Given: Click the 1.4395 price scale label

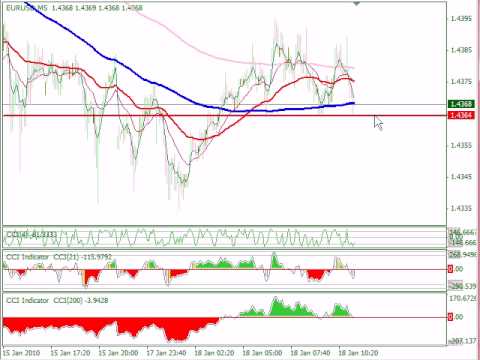Looking at the screenshot, I should 461,19.
